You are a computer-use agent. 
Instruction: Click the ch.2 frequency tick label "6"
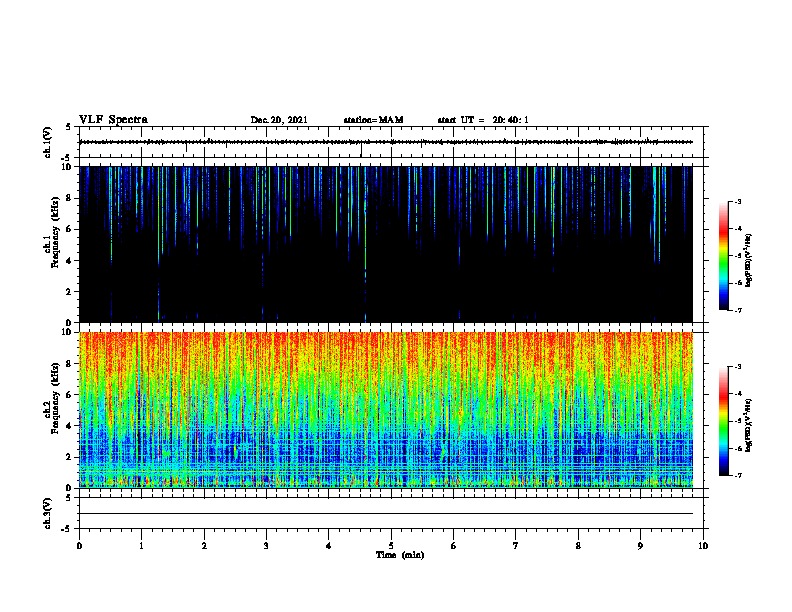[69, 395]
